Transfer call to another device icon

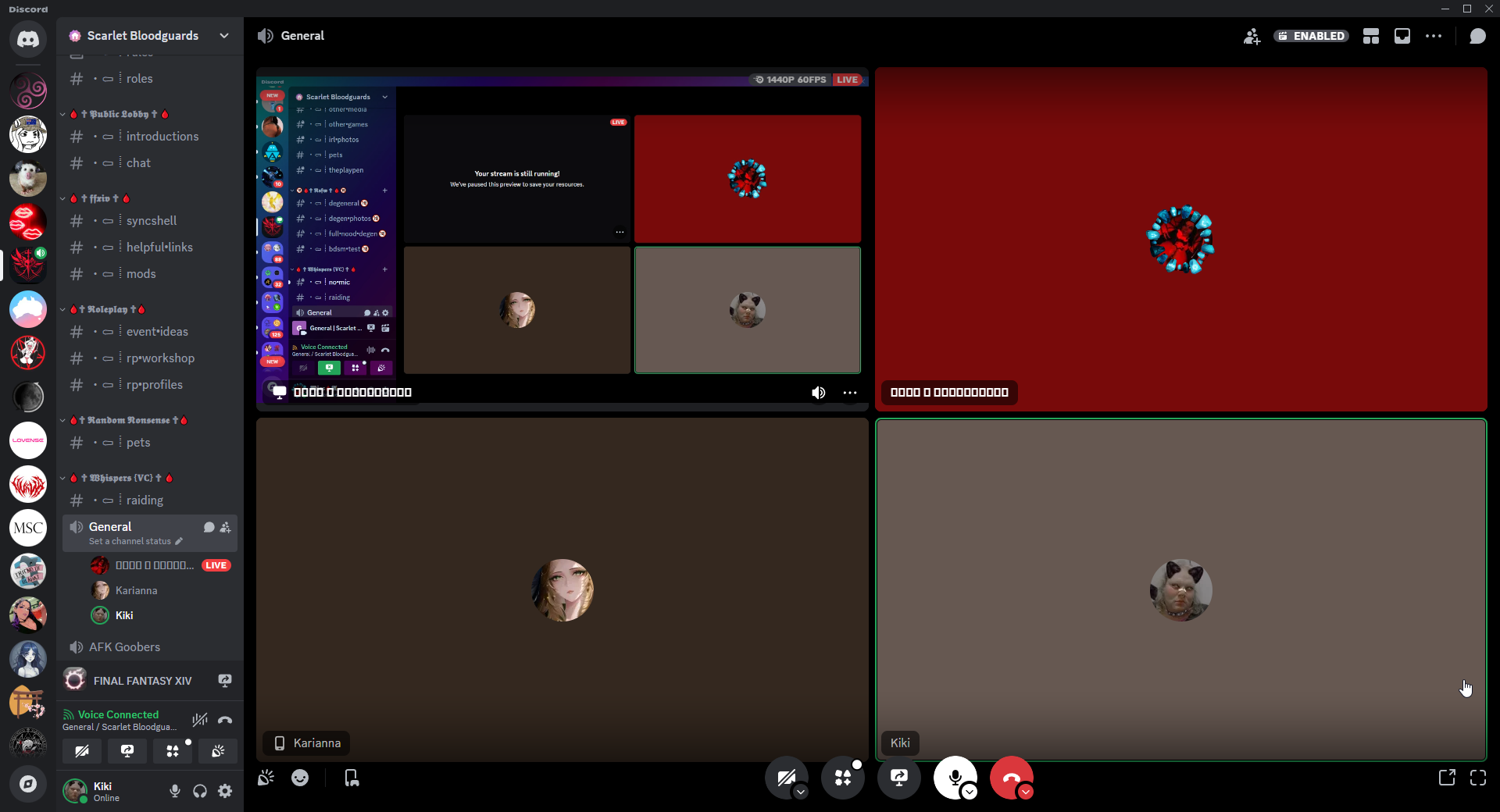click(x=352, y=778)
